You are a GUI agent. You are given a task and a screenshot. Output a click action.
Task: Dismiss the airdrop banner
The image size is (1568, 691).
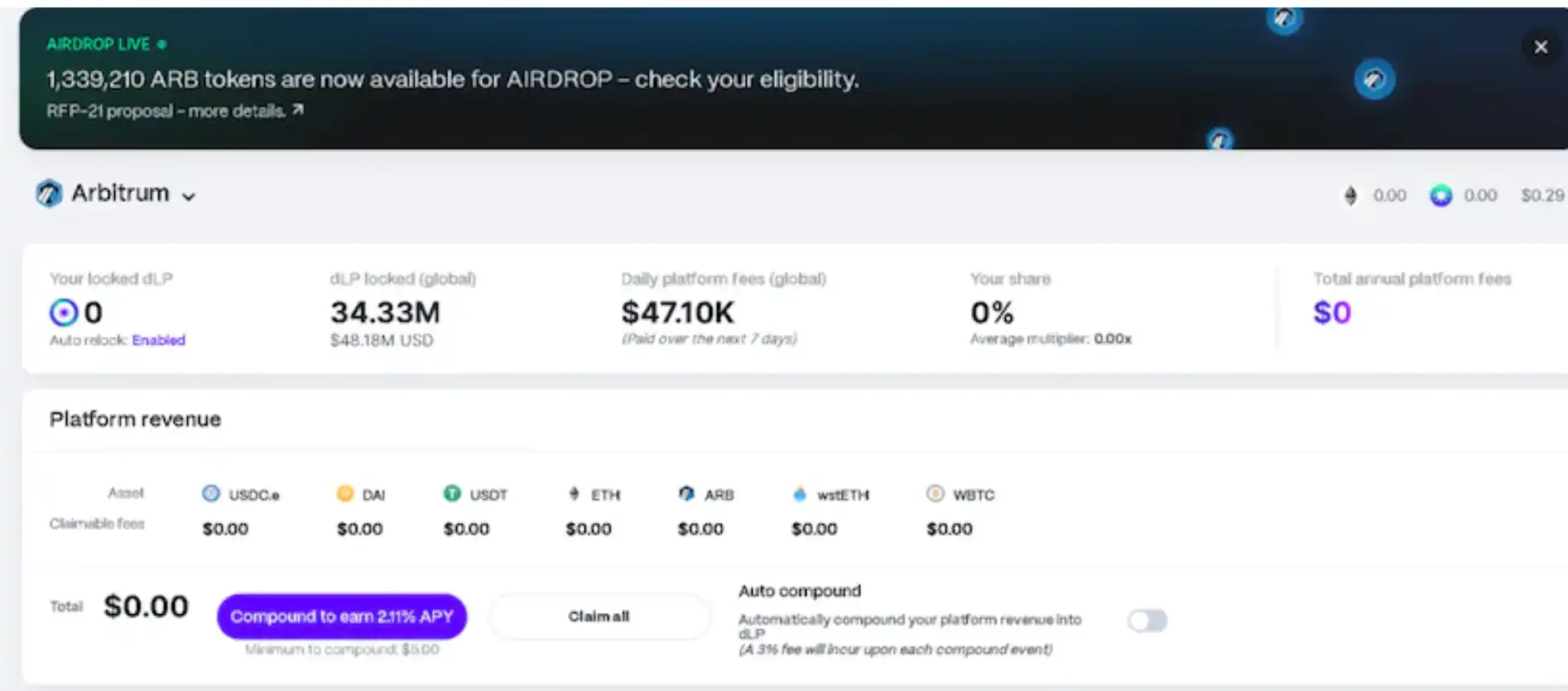(1541, 47)
